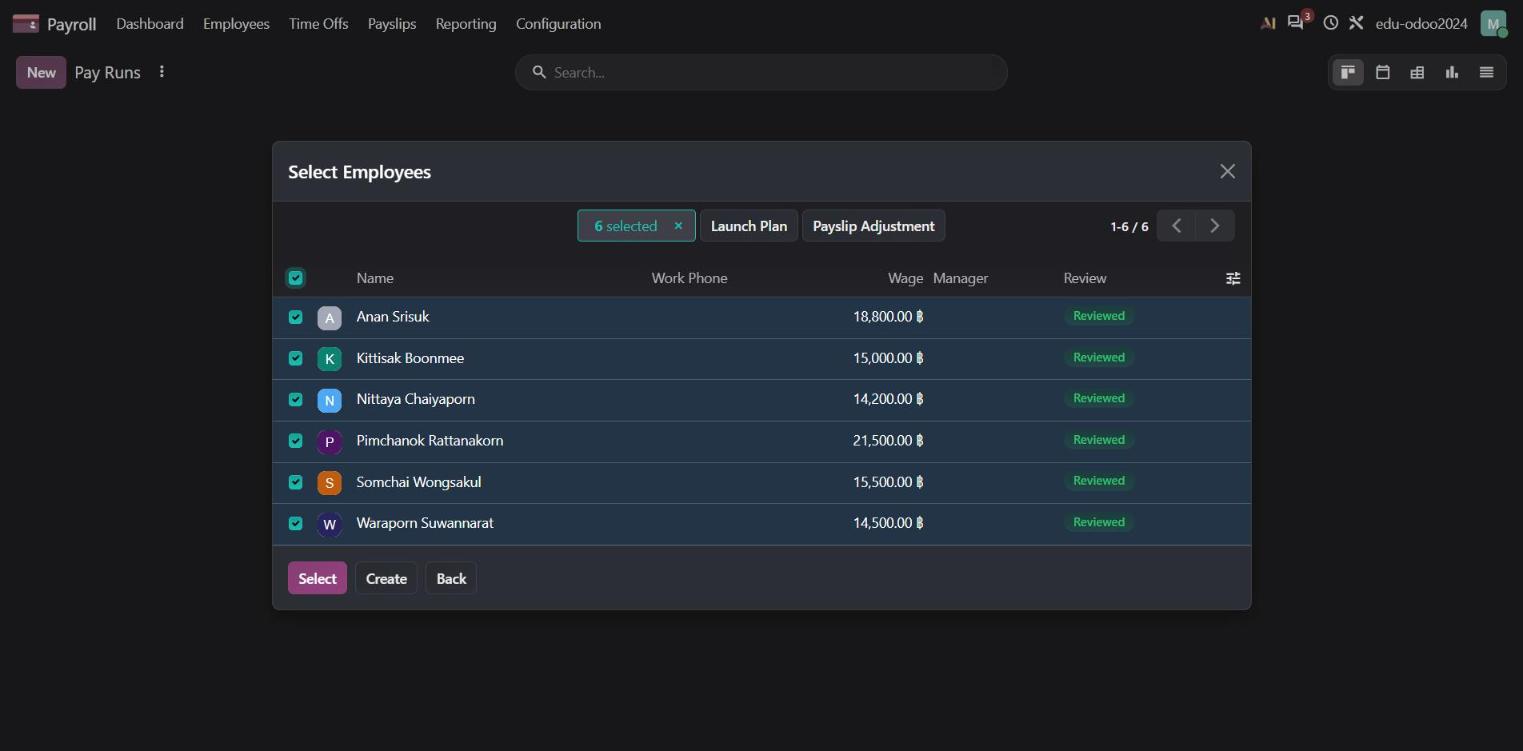Open the Configuration menu
The width and height of the screenshot is (1523, 751).
pos(558,23)
